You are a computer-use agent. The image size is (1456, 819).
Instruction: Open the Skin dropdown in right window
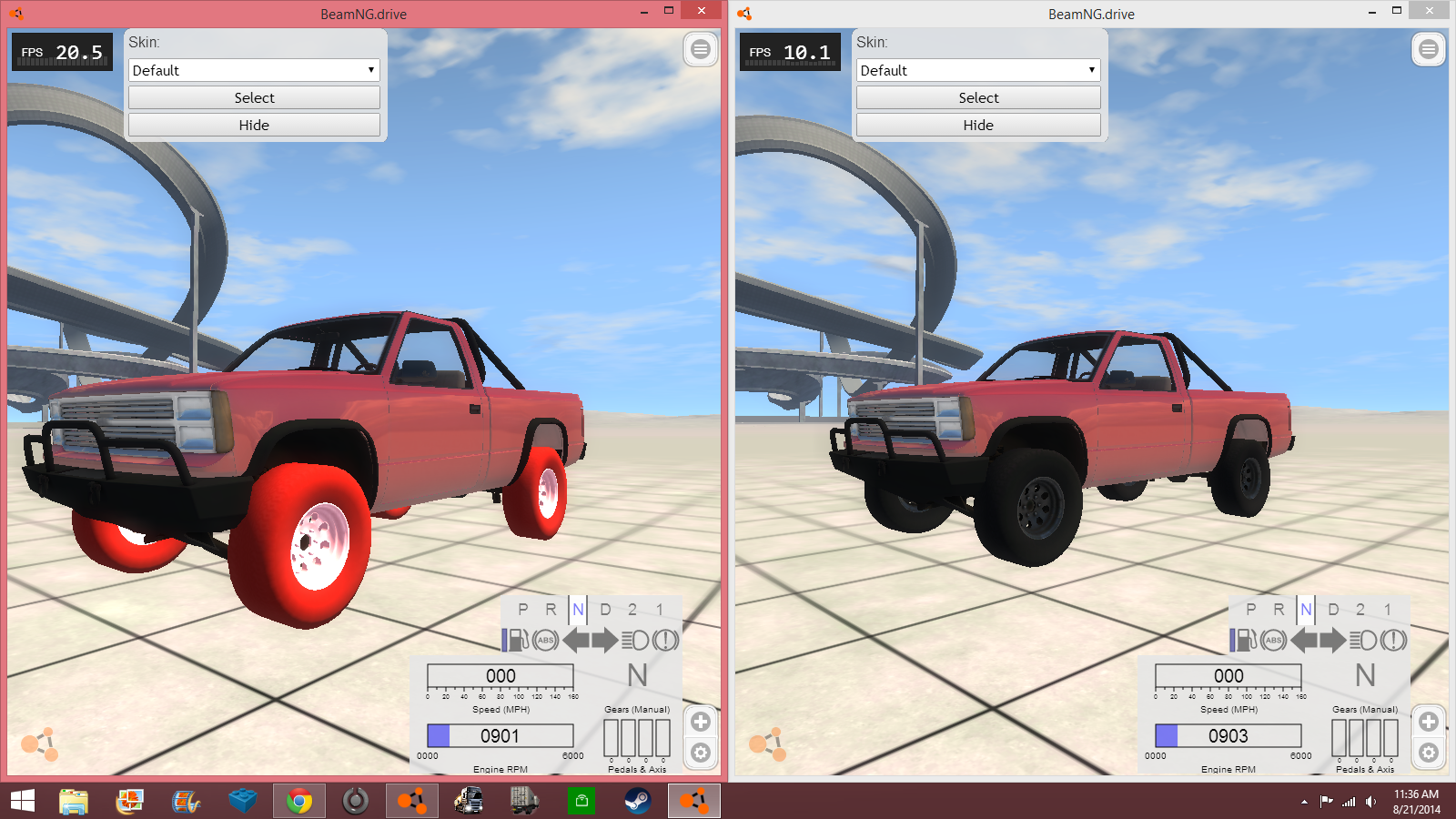point(978,70)
